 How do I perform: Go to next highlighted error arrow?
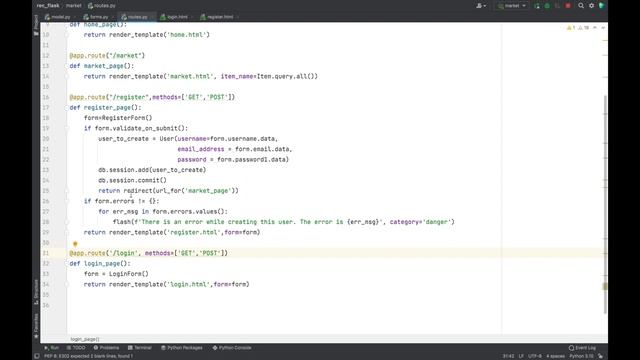click(603, 28)
